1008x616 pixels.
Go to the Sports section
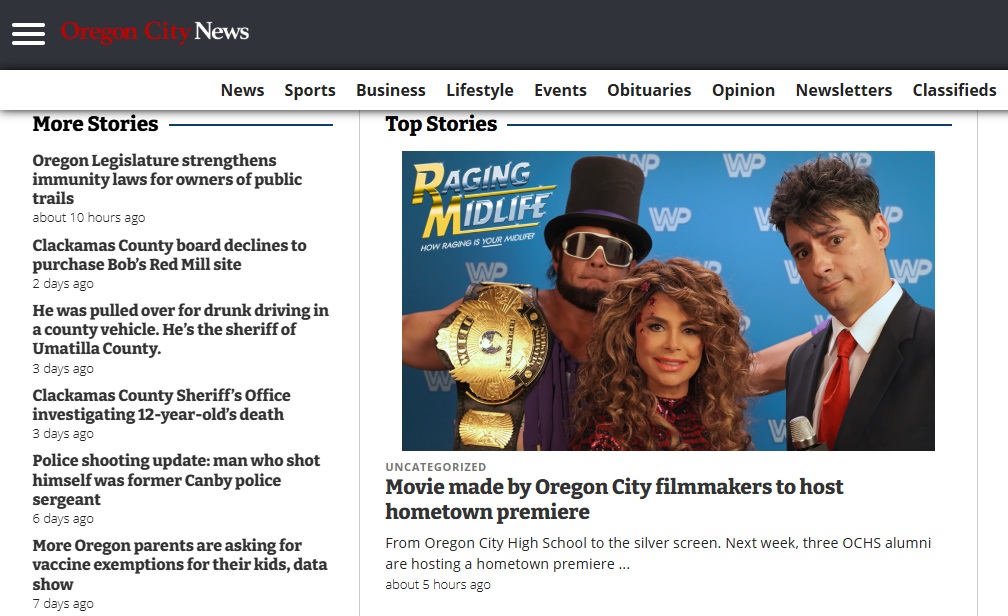(310, 90)
